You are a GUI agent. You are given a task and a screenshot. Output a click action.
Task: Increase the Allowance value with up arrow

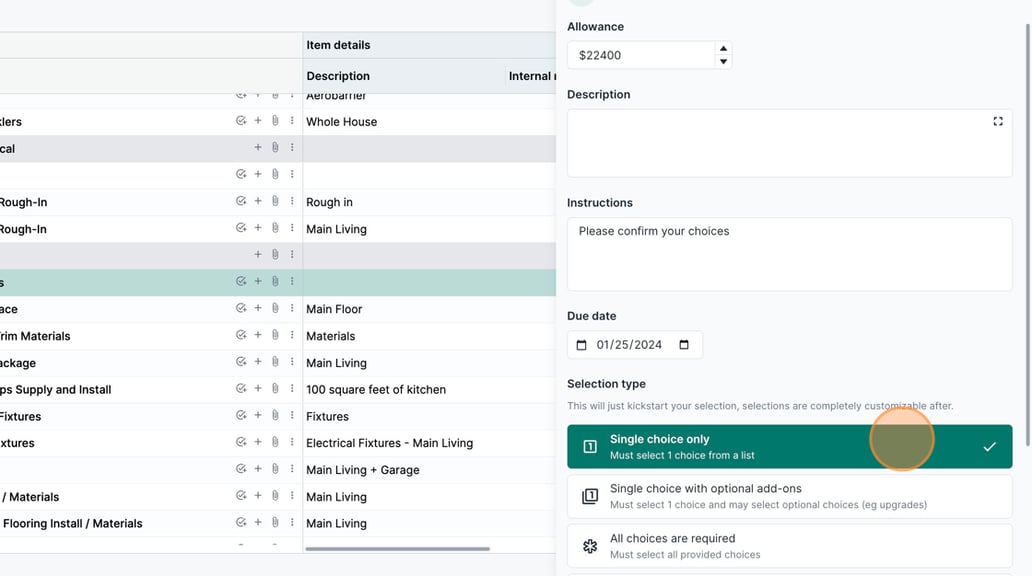(723, 49)
